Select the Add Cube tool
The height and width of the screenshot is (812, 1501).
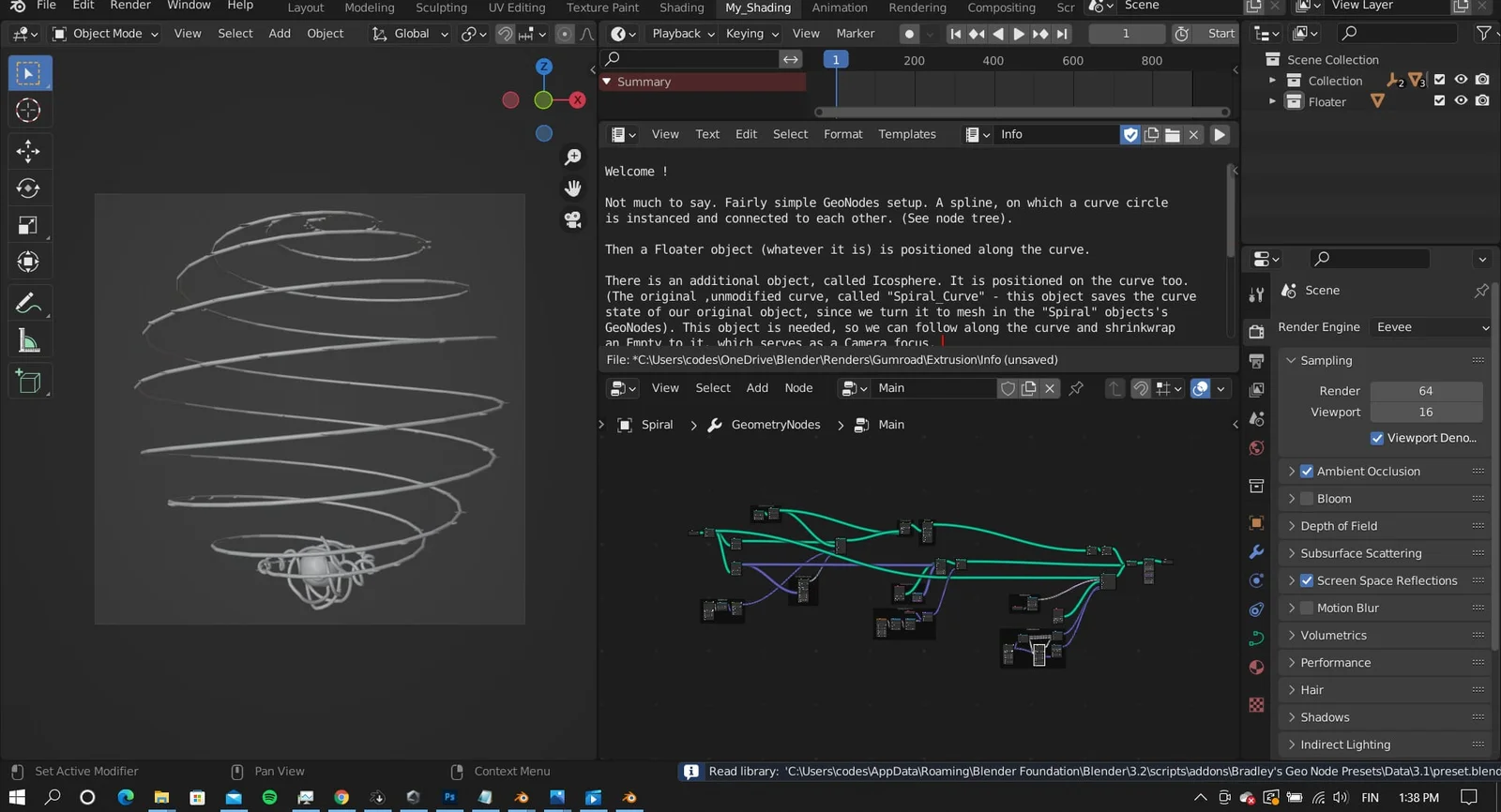[29, 382]
